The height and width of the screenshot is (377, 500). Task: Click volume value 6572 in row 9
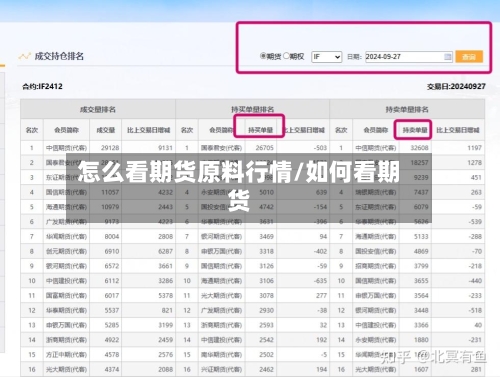pos(112,266)
